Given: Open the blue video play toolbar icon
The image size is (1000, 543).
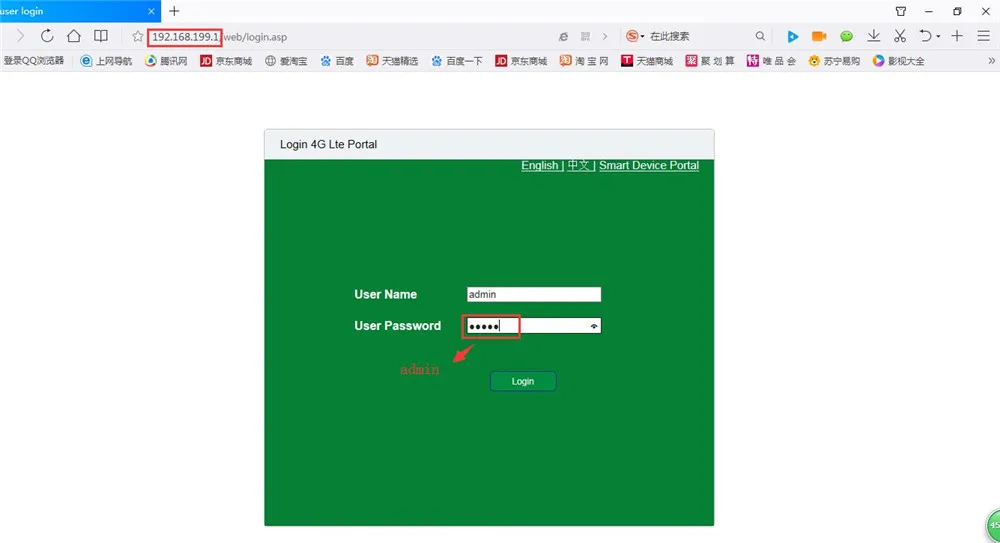Looking at the screenshot, I should click(792, 36).
